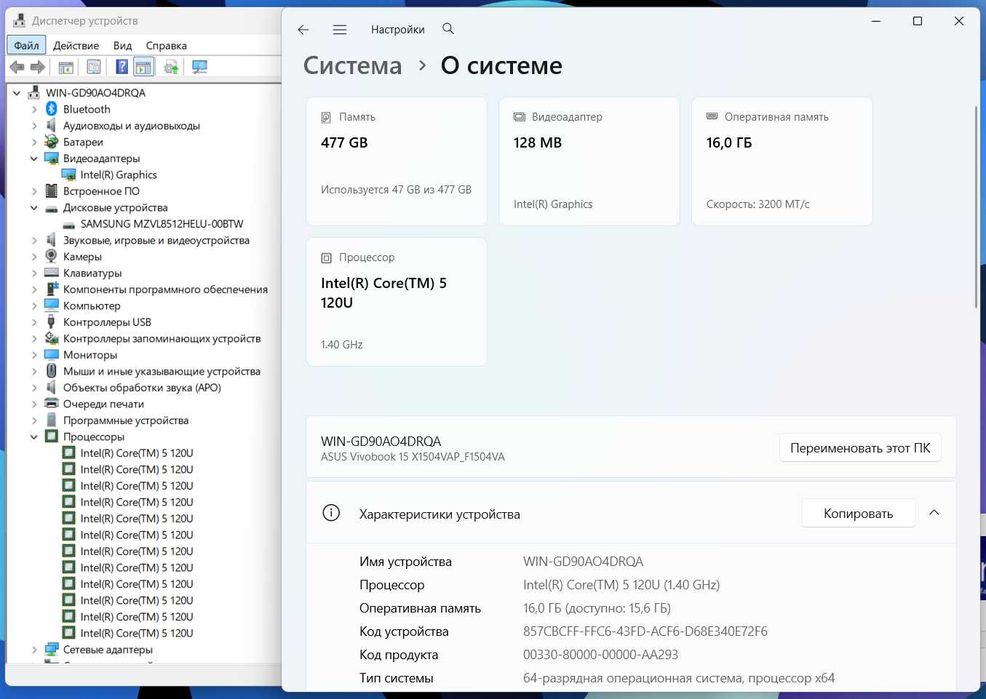The width and height of the screenshot is (986, 699).
Task: Click the Камеры webcam icon
Action: 52,256
